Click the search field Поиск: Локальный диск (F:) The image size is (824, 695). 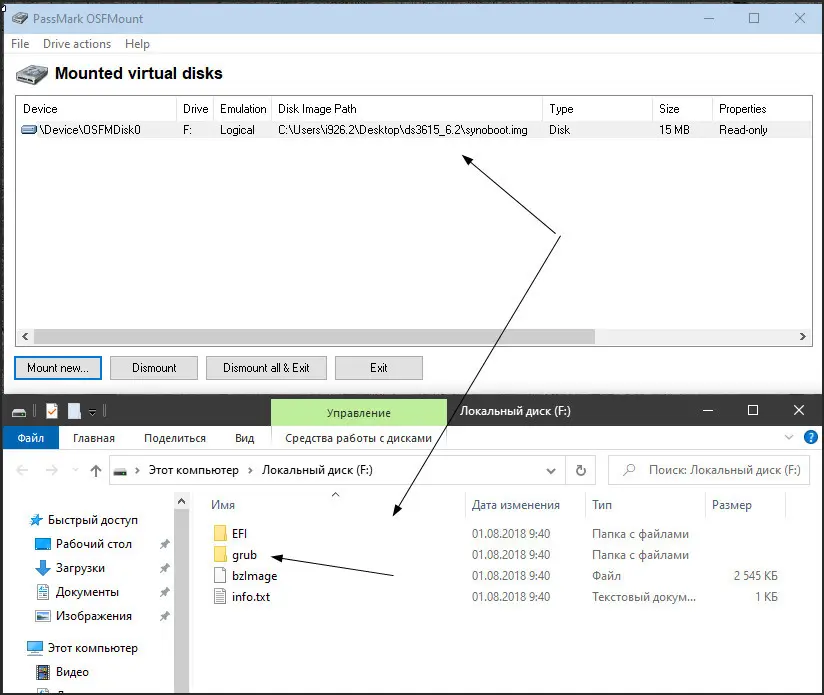coord(708,470)
